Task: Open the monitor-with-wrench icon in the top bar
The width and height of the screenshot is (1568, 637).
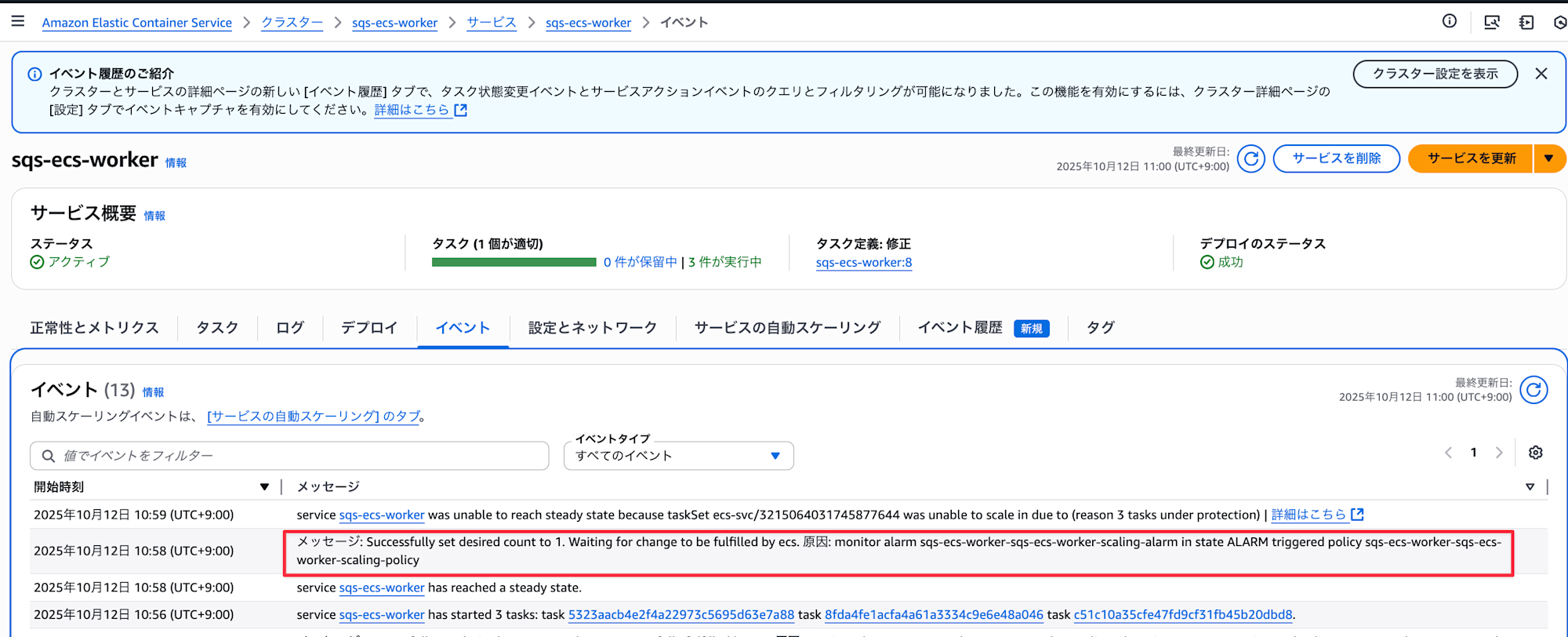Action: (x=1492, y=22)
